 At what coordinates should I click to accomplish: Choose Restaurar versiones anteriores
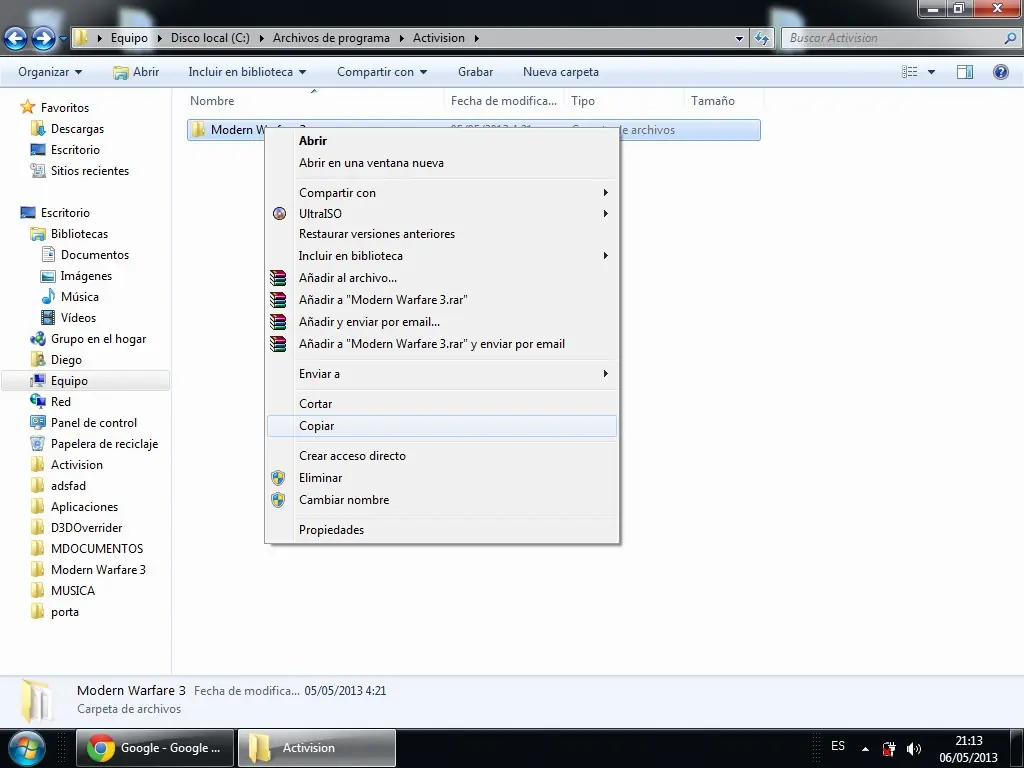441,234
